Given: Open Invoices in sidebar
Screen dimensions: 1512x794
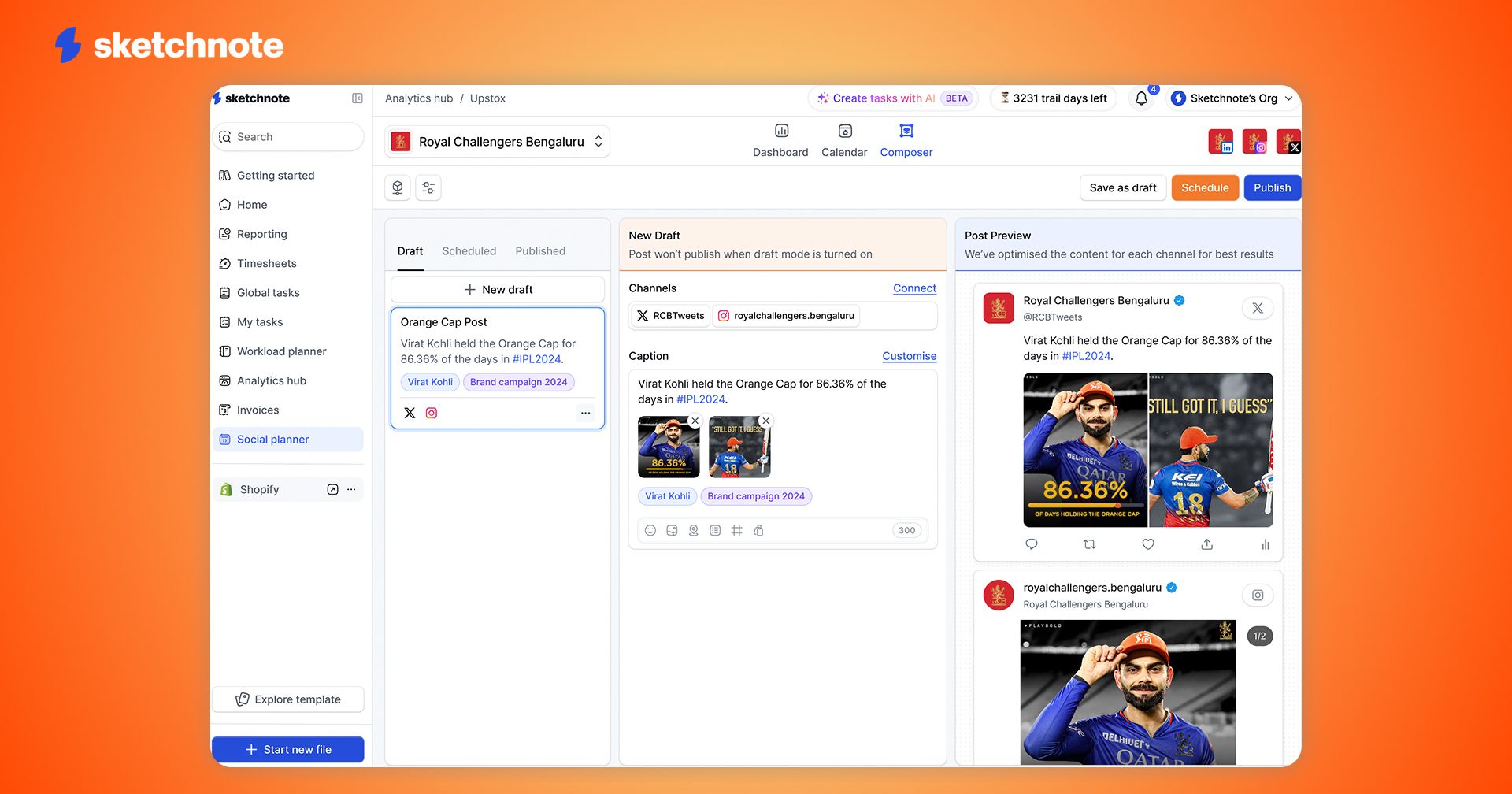Looking at the screenshot, I should pyautogui.click(x=288, y=410).
